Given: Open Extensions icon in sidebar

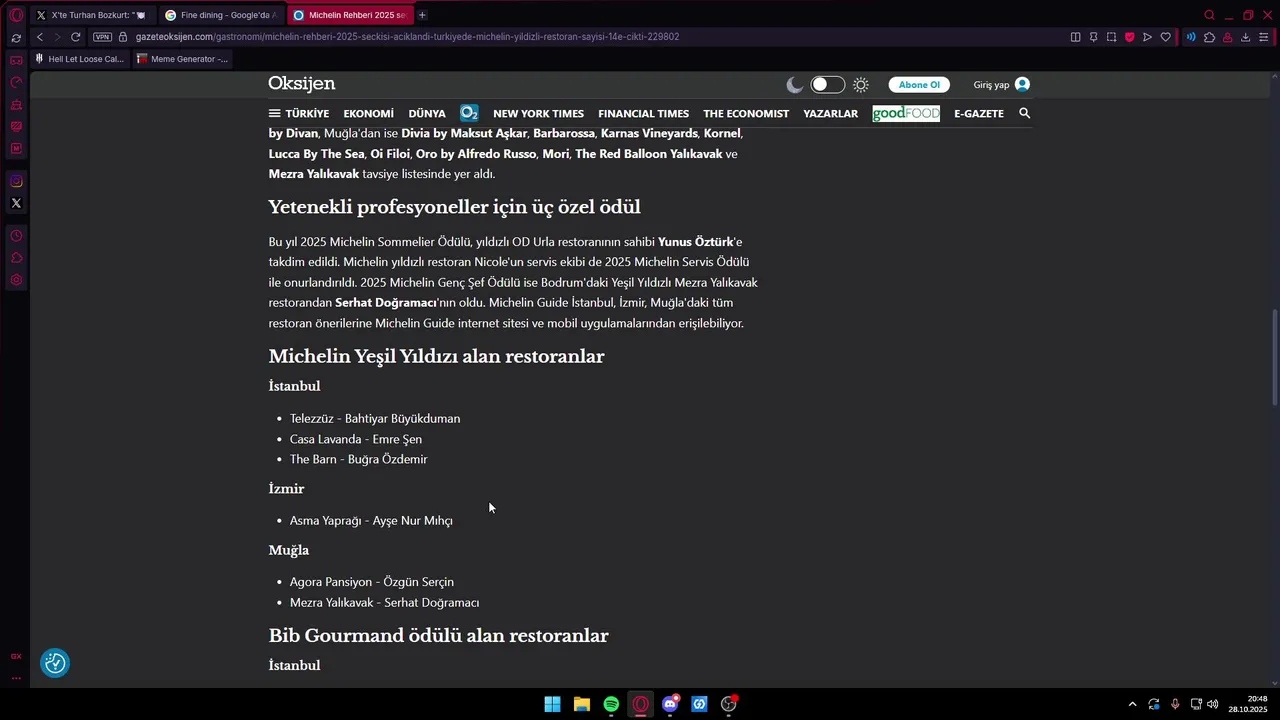Looking at the screenshot, I should [x=16, y=258].
